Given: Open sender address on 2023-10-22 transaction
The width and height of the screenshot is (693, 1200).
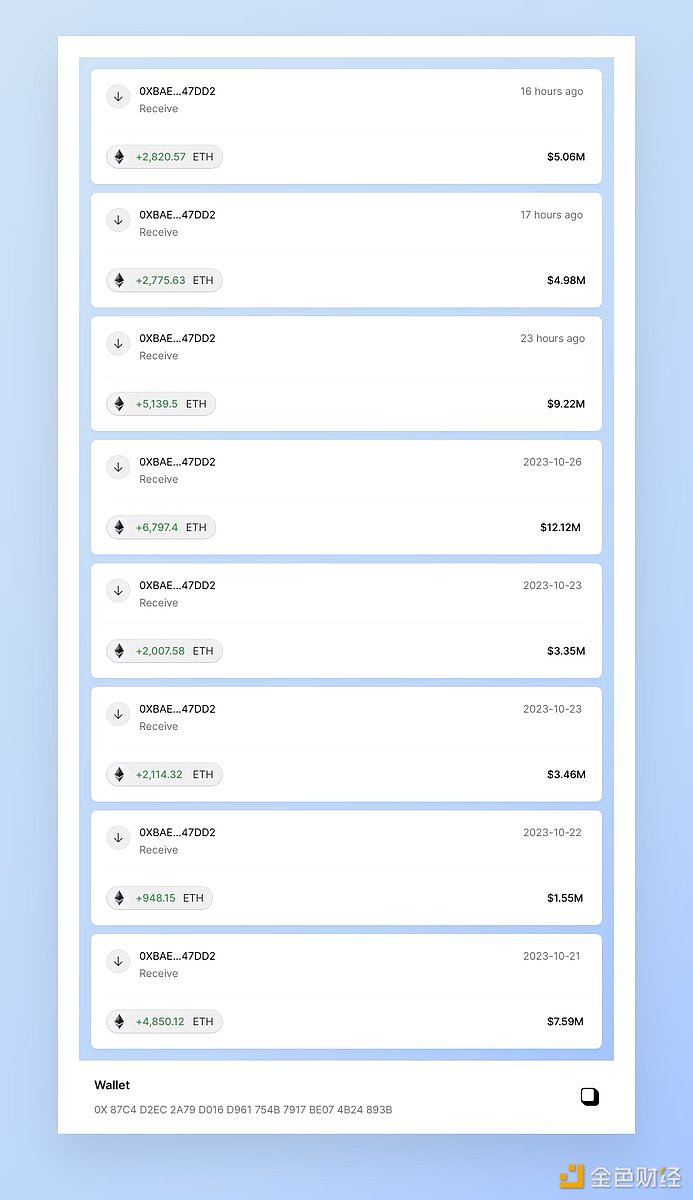Looking at the screenshot, I should 177,832.
